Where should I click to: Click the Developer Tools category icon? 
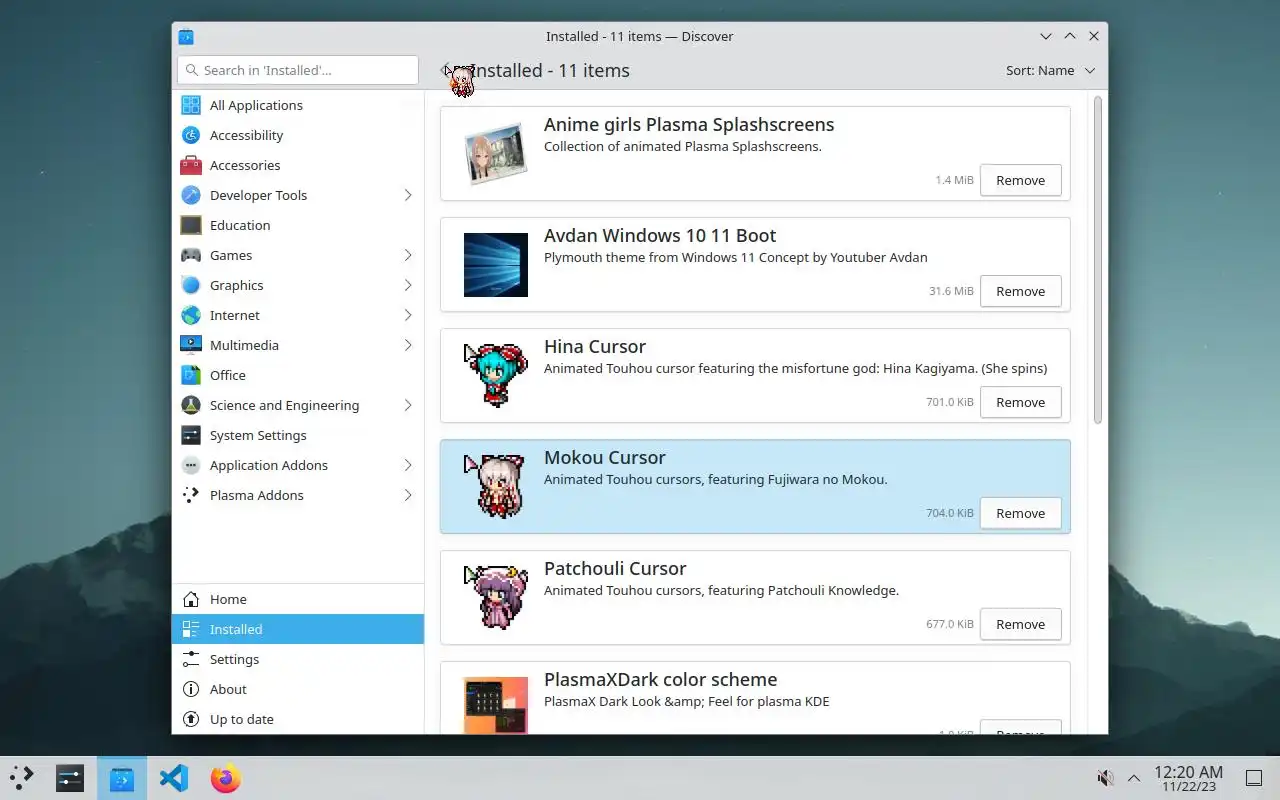[191, 195]
